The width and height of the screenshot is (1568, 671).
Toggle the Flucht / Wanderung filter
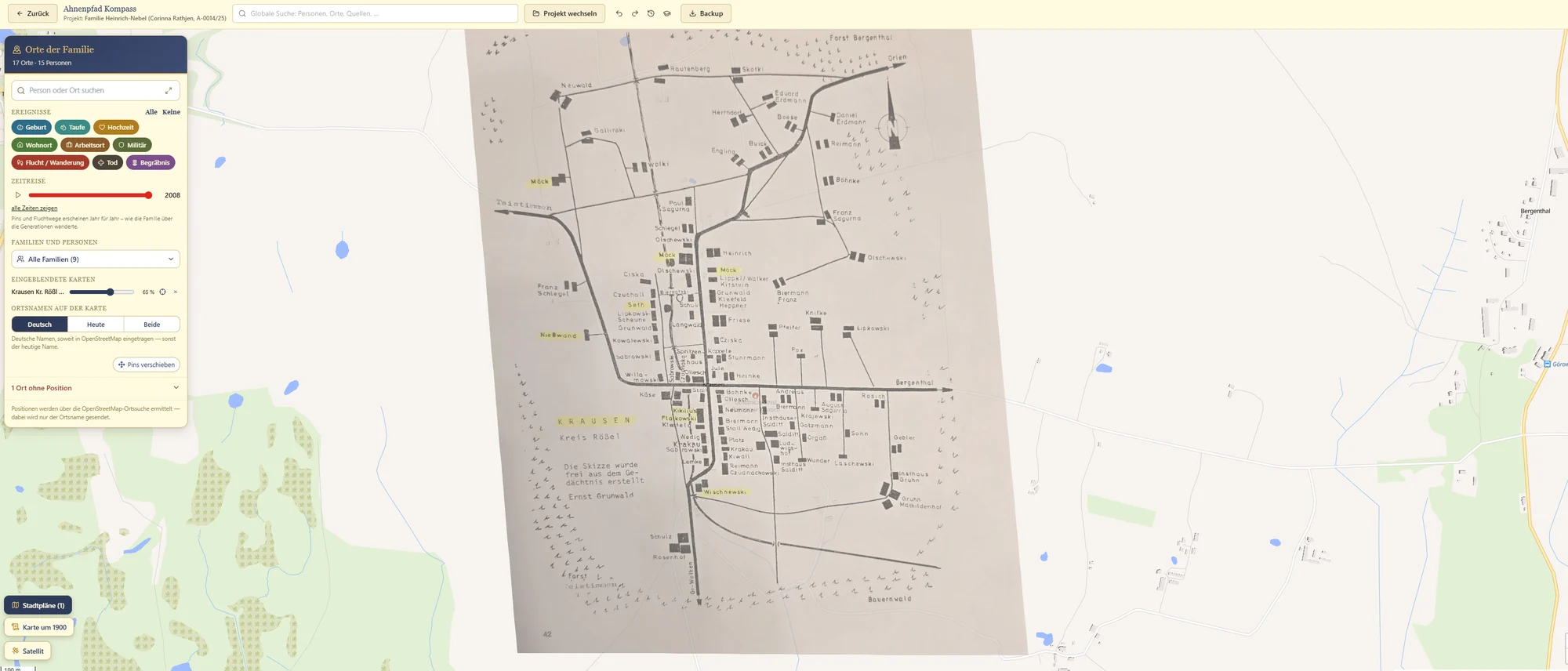pos(50,163)
